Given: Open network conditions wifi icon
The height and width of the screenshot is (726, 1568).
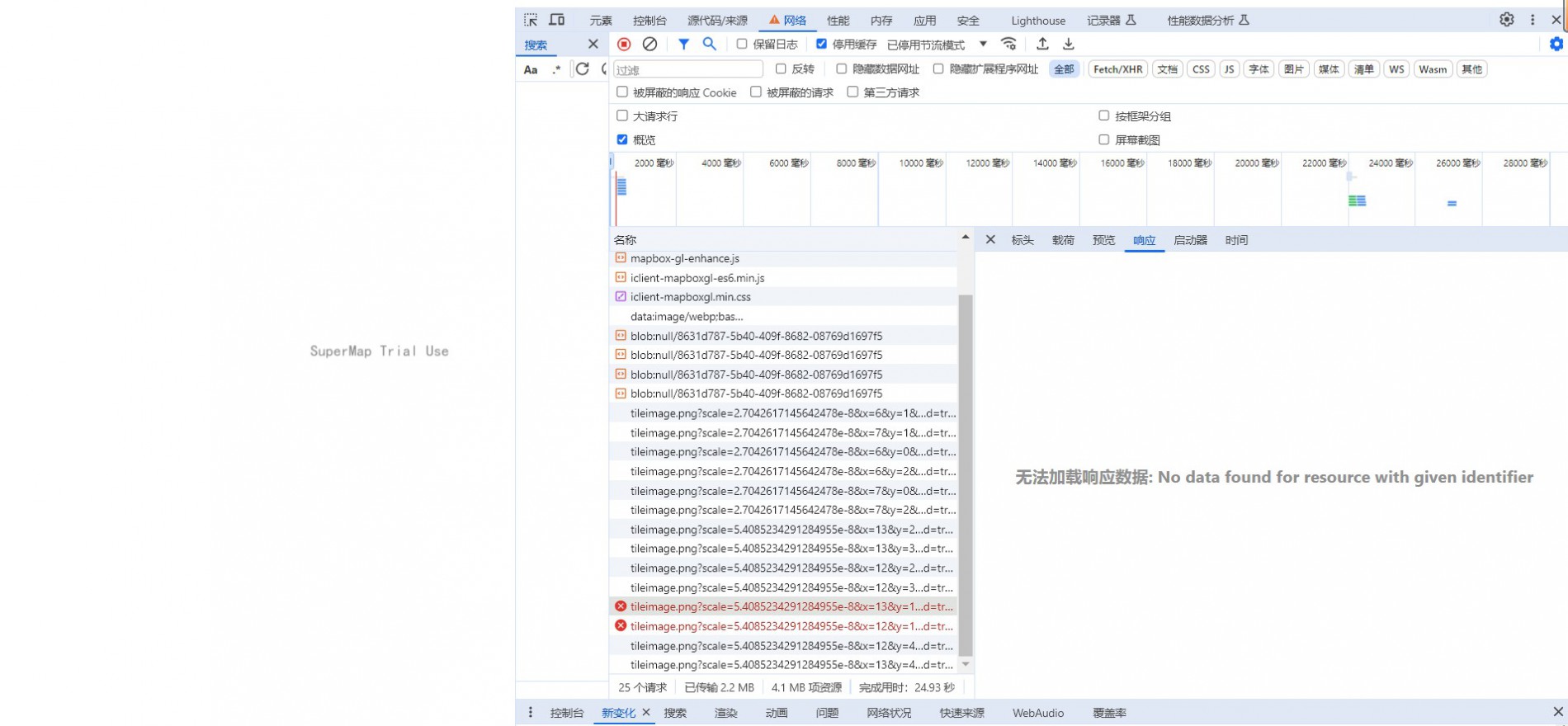Looking at the screenshot, I should click(1008, 45).
